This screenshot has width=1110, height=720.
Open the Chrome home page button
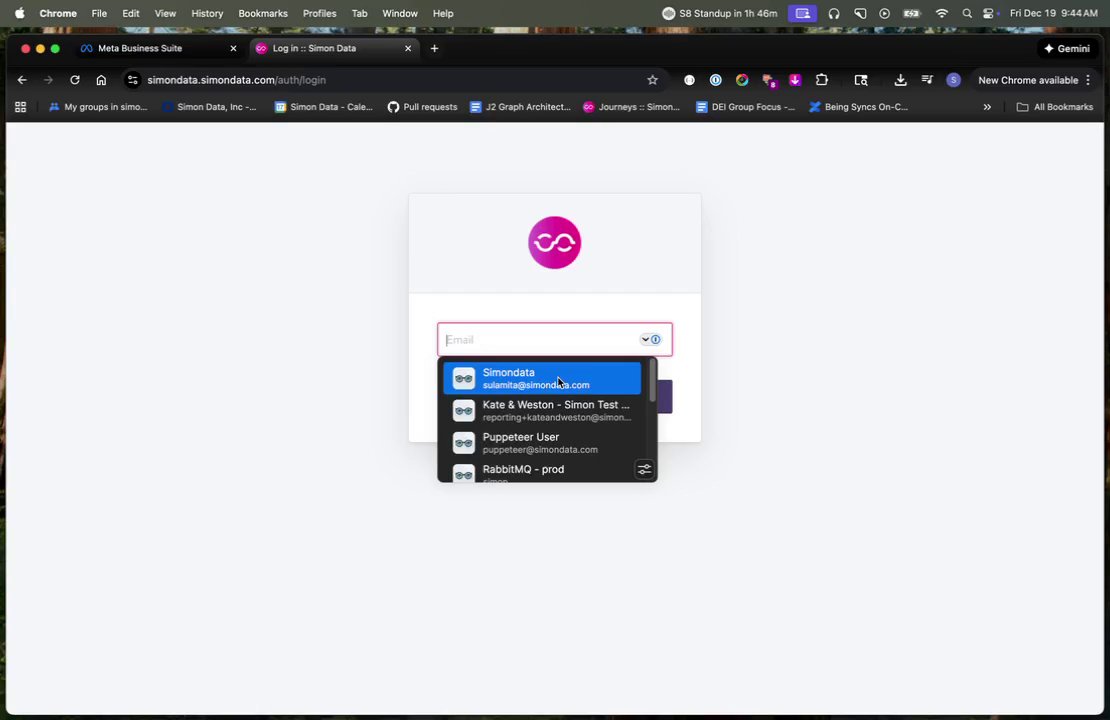[101, 80]
